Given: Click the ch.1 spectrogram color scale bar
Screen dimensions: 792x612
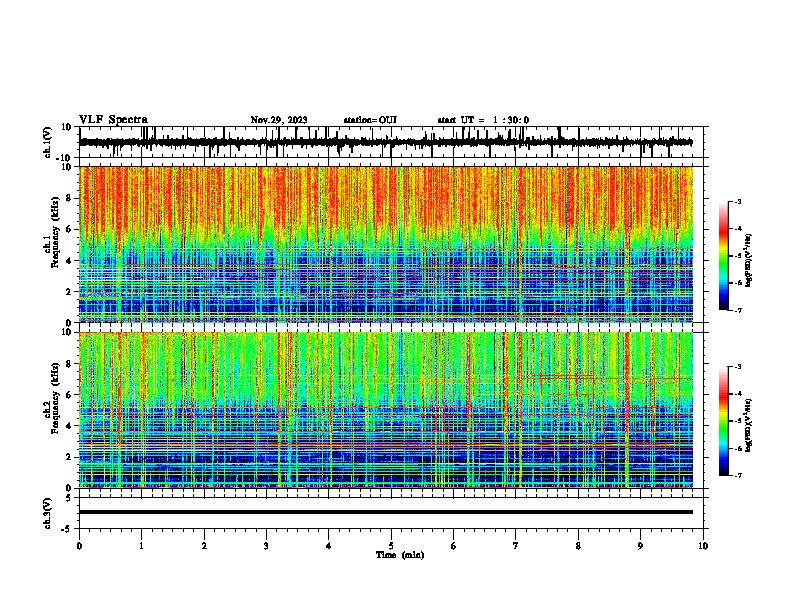Looking at the screenshot, I should click(x=724, y=256).
